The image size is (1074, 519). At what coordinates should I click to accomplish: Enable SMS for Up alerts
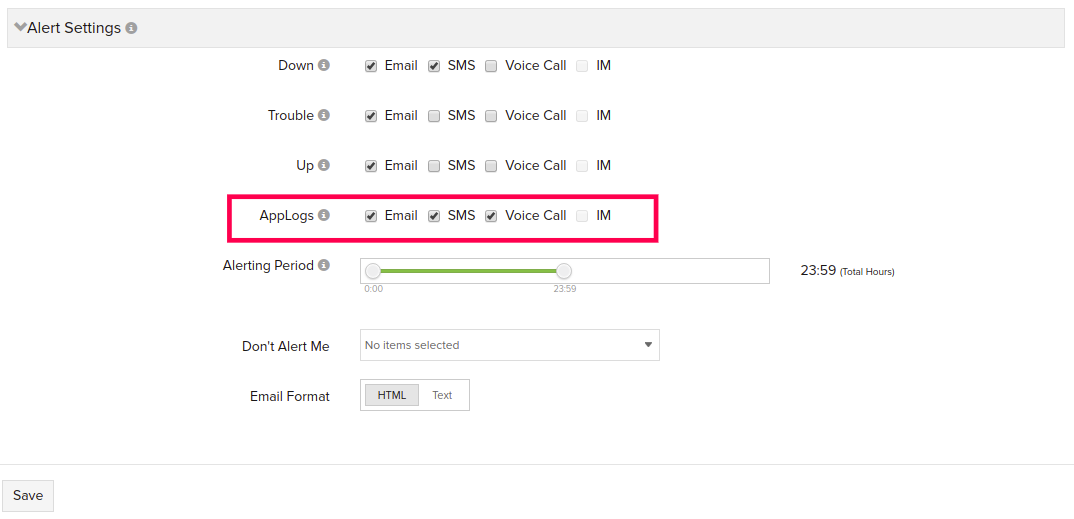pos(434,166)
